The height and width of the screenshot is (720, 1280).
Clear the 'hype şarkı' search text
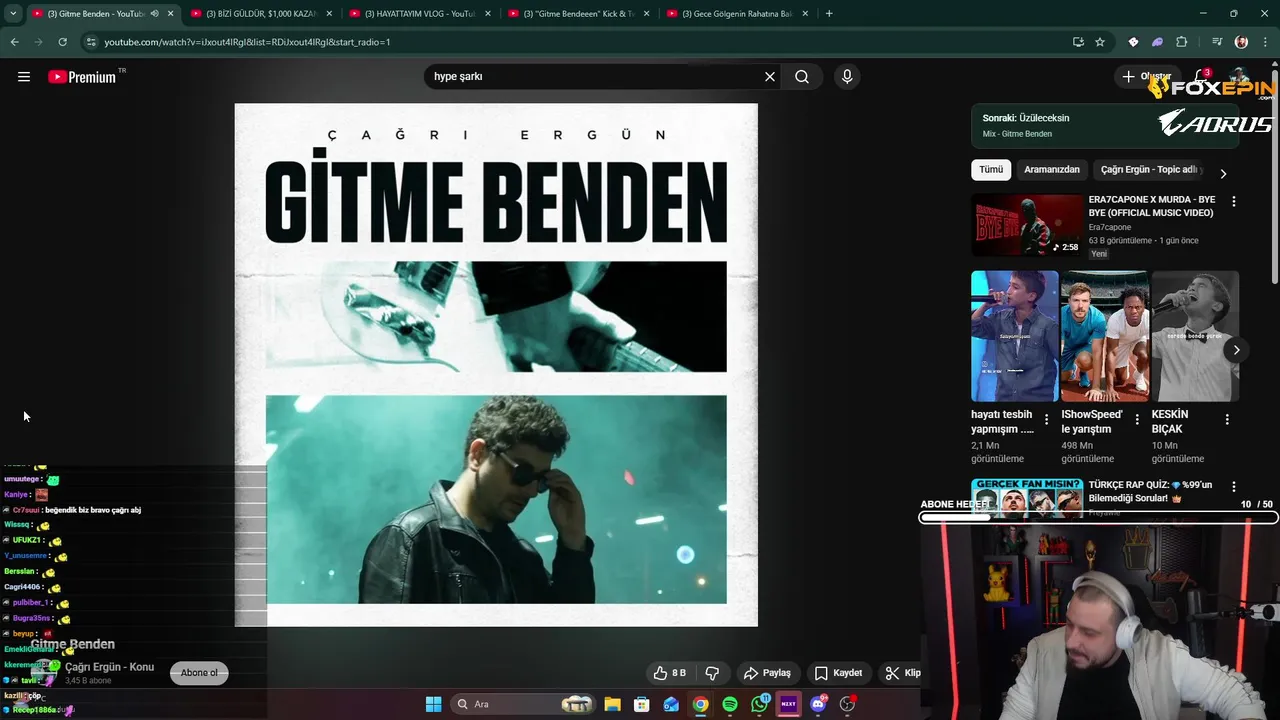tap(770, 77)
